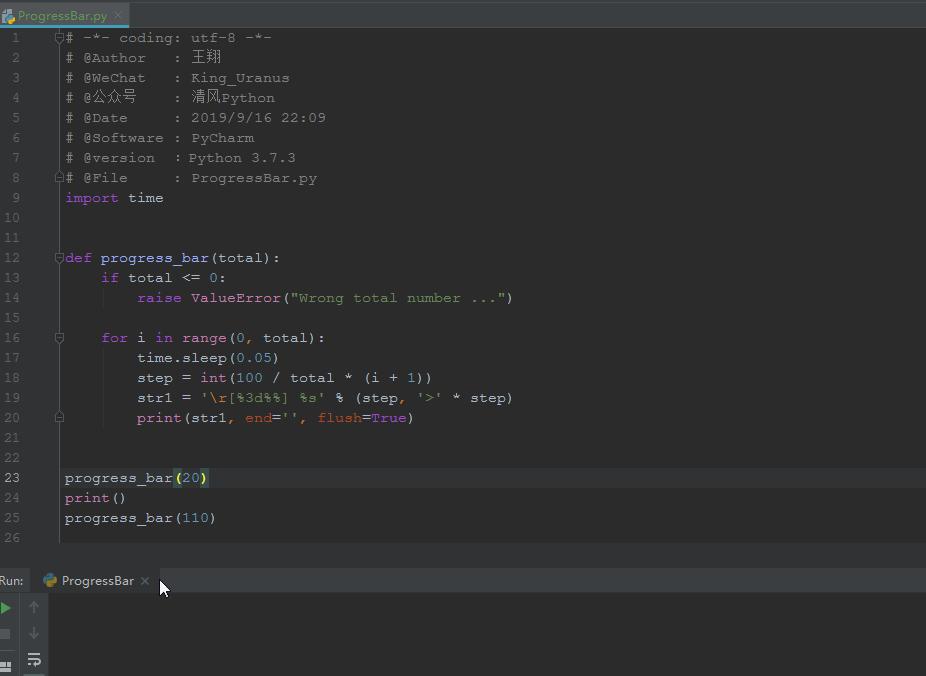Toggle soft-wrap in the Run console

pyautogui.click(x=34, y=659)
